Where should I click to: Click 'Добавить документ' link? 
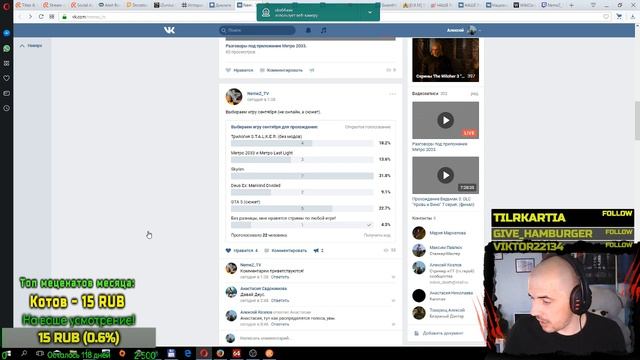coord(443,333)
